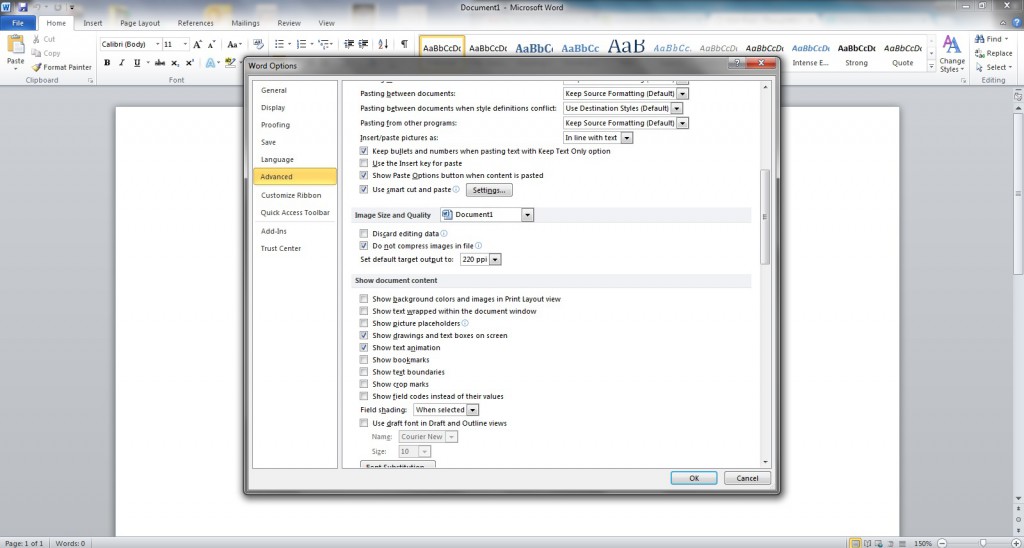Toggle Do not compress images in file
This screenshot has height=548, width=1024.
point(364,246)
